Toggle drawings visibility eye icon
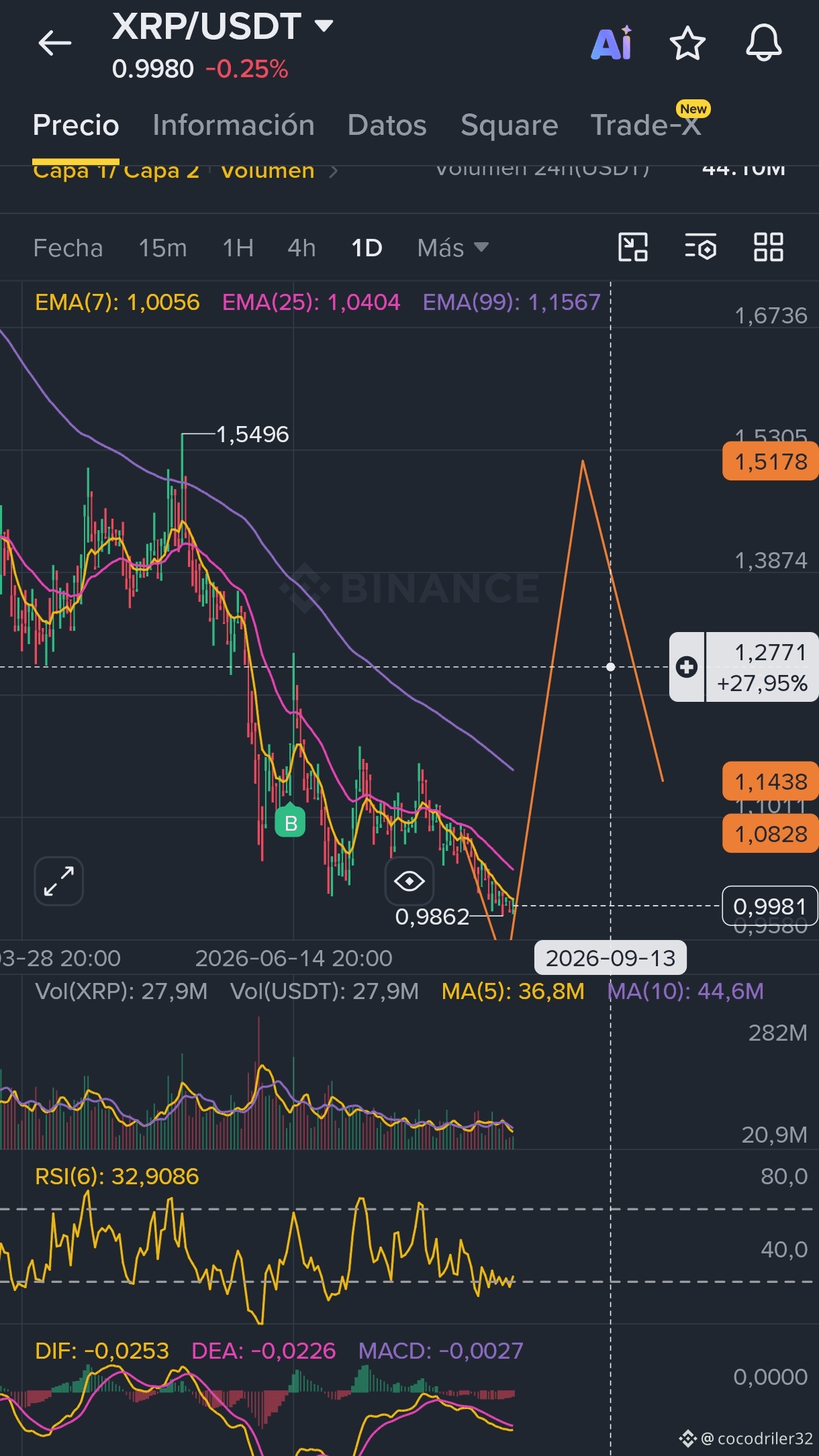This screenshot has height=1456, width=819. [x=409, y=881]
